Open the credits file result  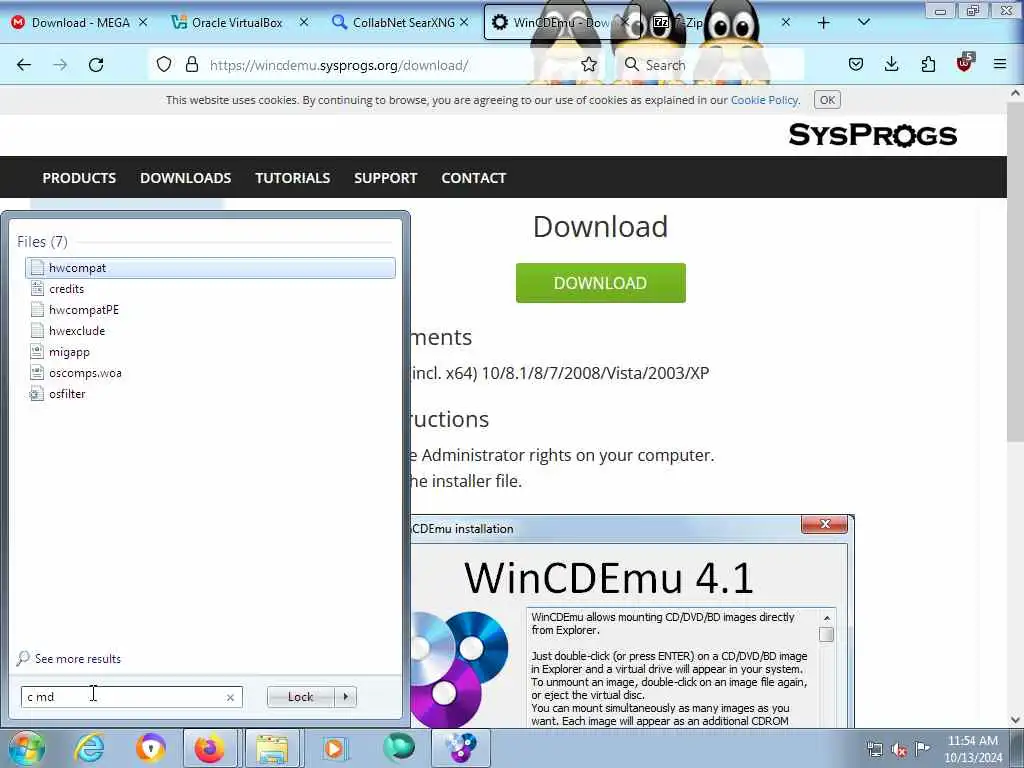coord(210,289)
